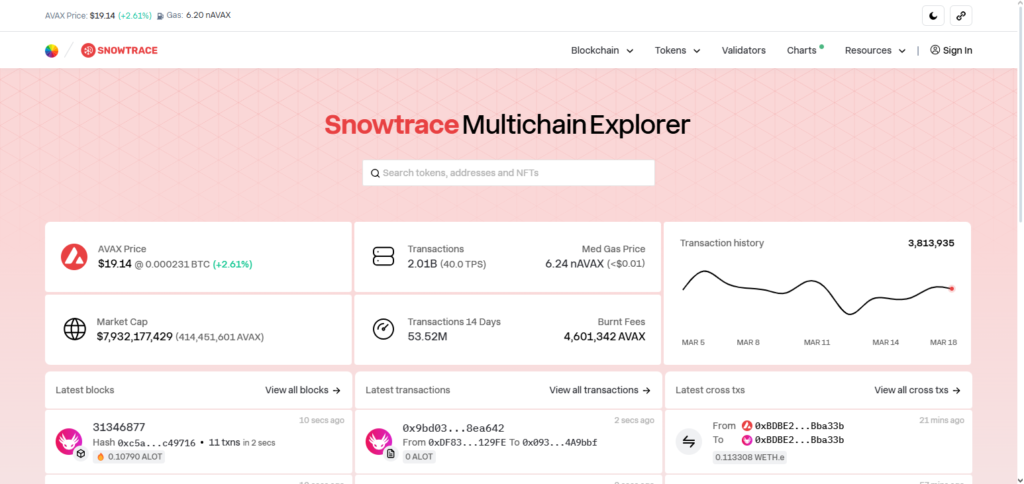
Task: Click the server Transactions icon
Action: pyautogui.click(x=383, y=256)
